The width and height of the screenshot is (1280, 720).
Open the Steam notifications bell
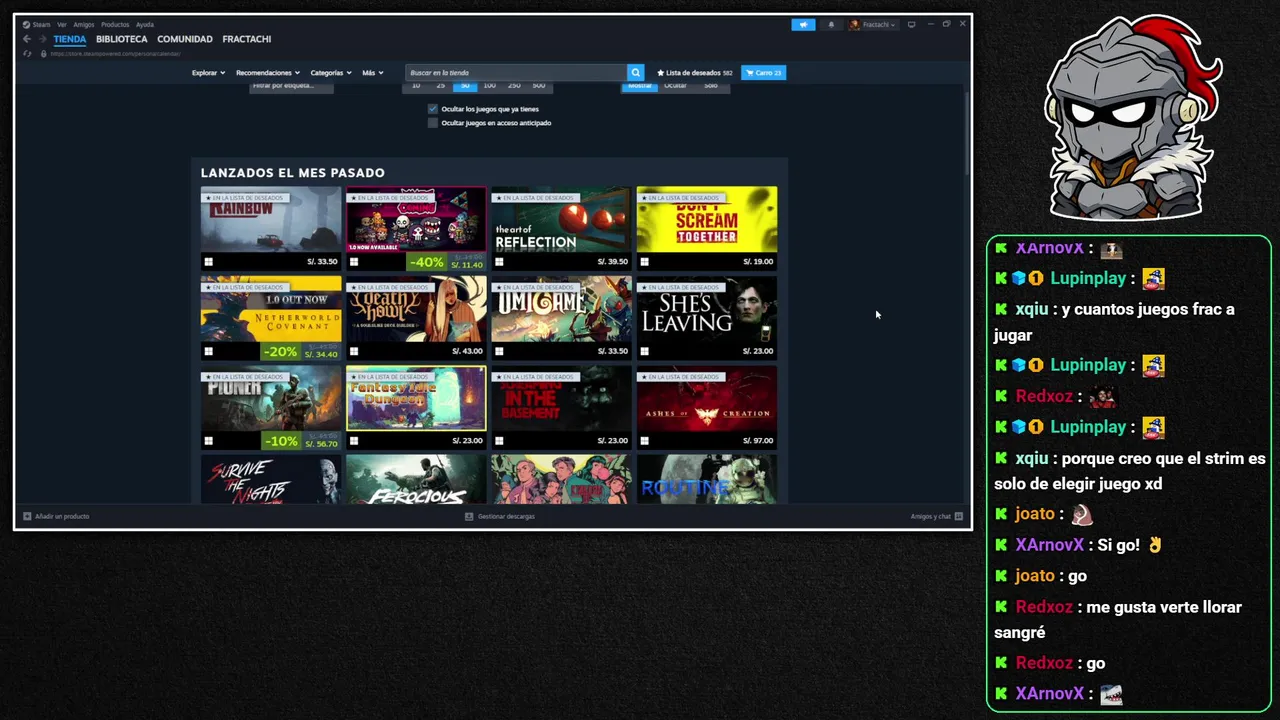(831, 24)
